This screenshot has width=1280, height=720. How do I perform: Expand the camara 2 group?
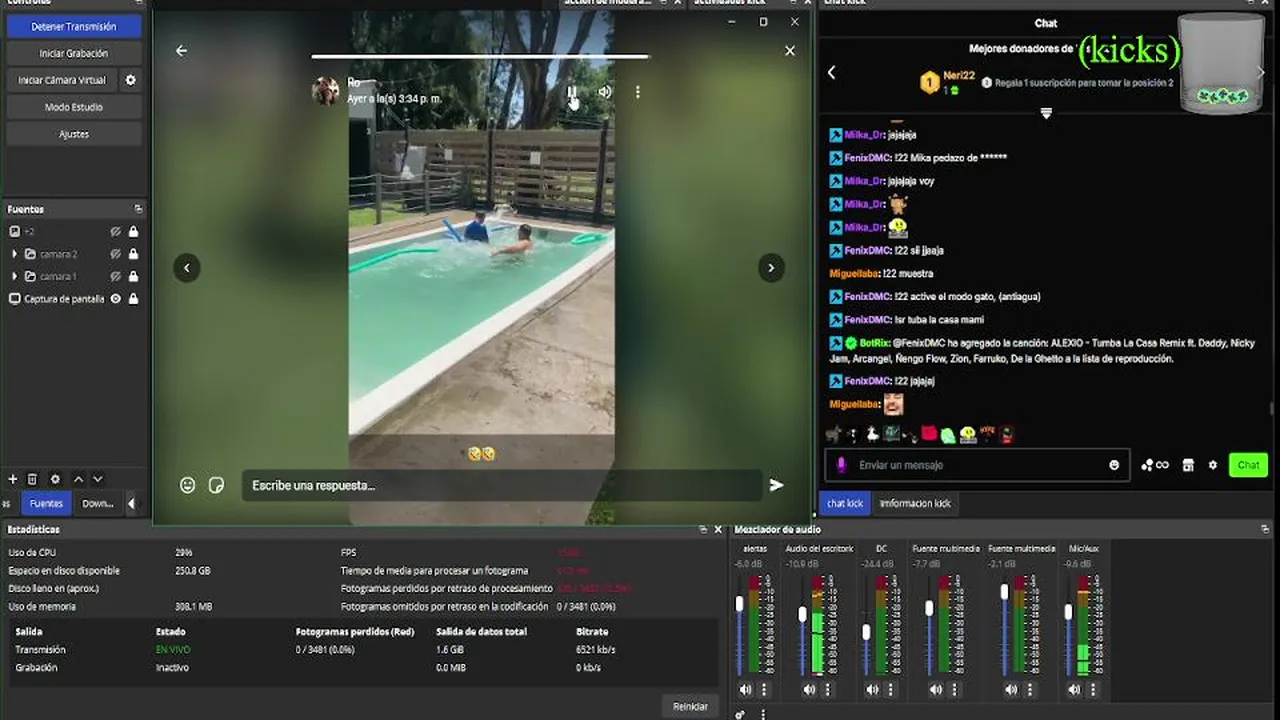14,254
